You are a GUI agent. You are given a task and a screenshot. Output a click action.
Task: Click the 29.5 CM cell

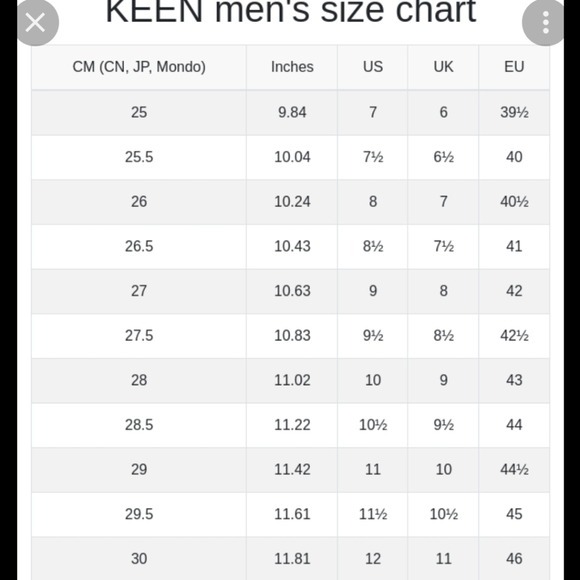pos(139,514)
